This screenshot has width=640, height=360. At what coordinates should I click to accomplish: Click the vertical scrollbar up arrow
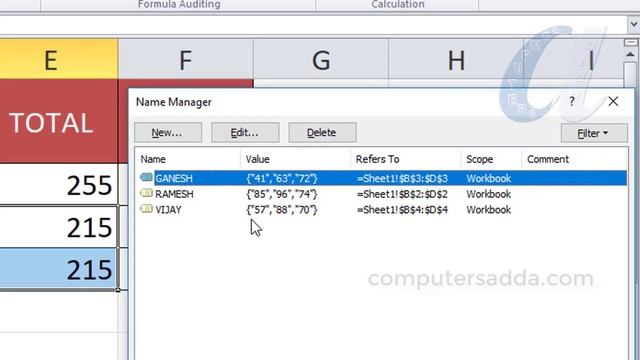[x=631, y=54]
